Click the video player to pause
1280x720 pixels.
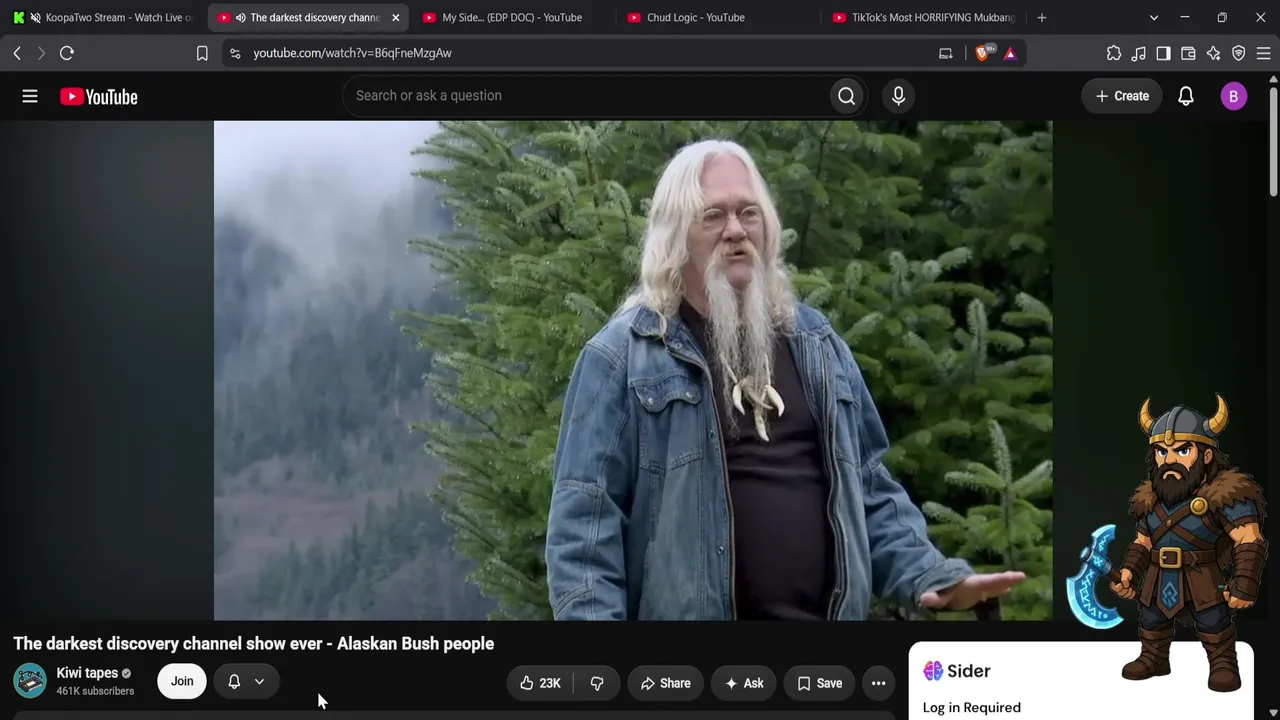point(633,371)
